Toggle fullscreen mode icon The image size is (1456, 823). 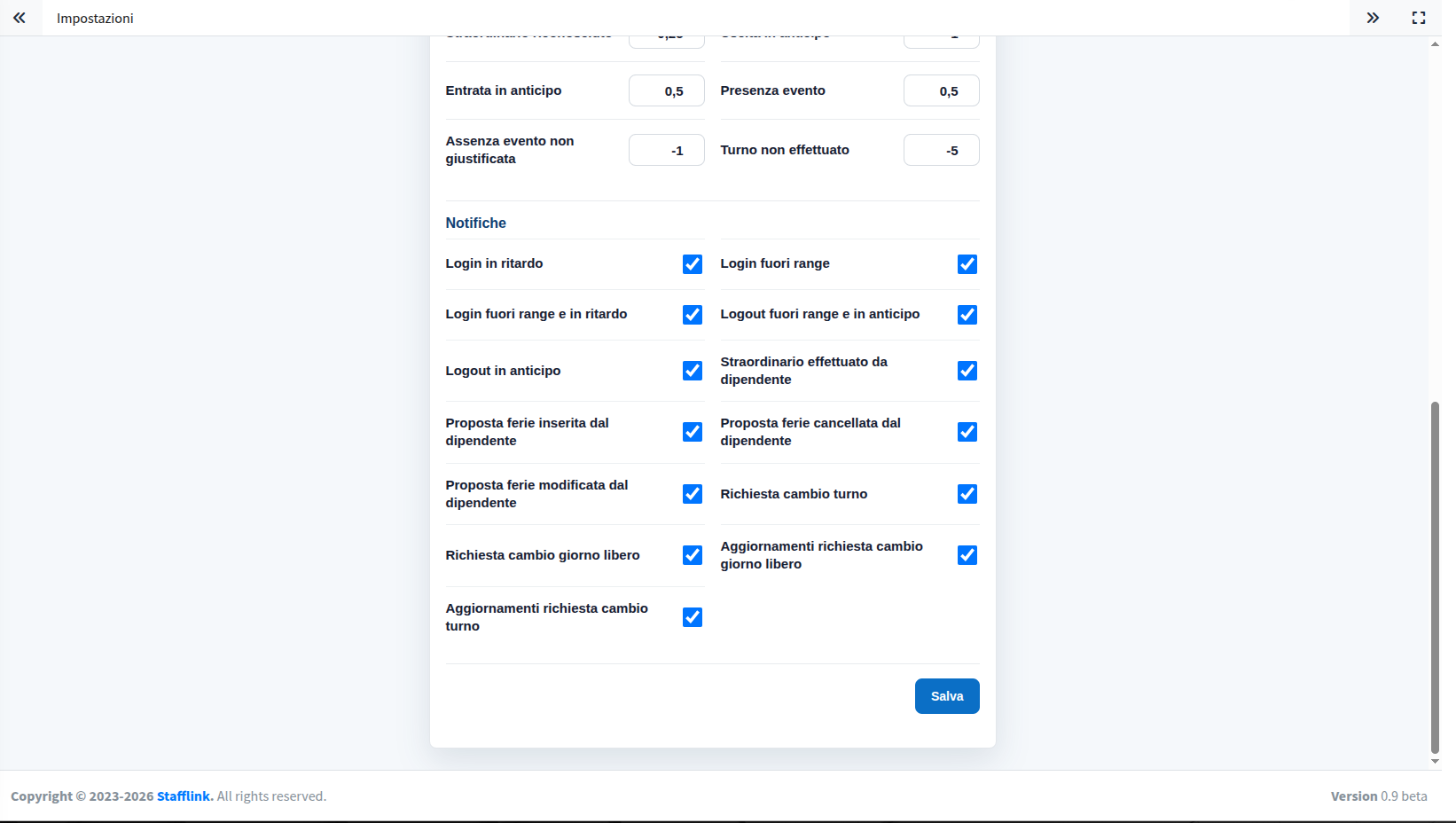[x=1419, y=18]
